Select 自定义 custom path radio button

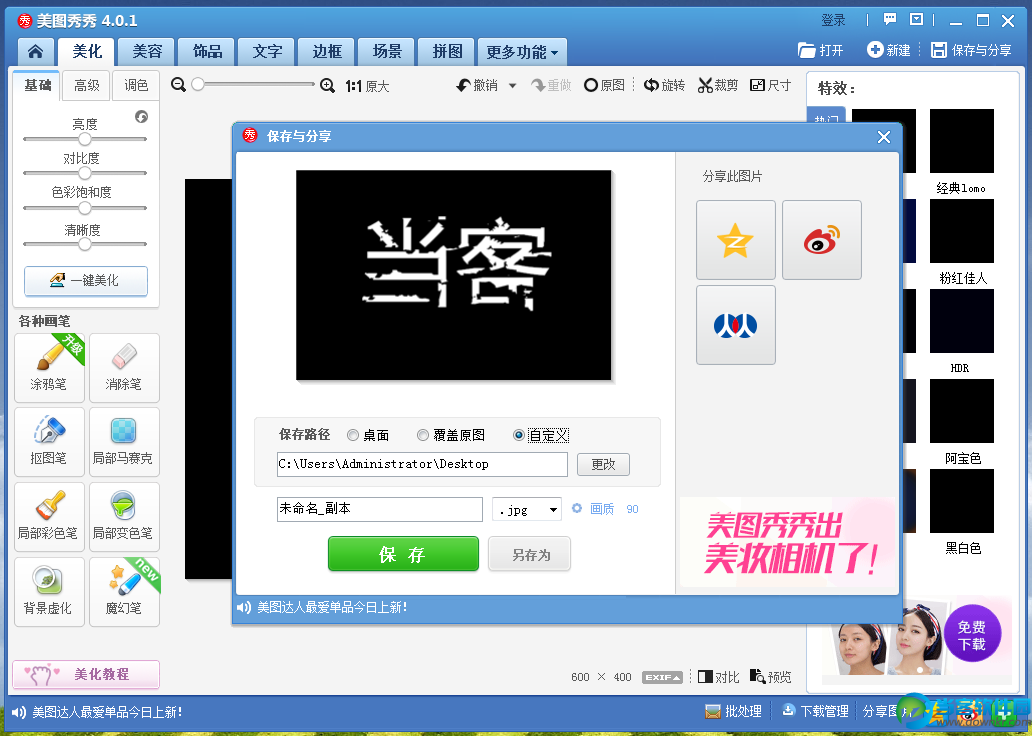tap(519, 435)
